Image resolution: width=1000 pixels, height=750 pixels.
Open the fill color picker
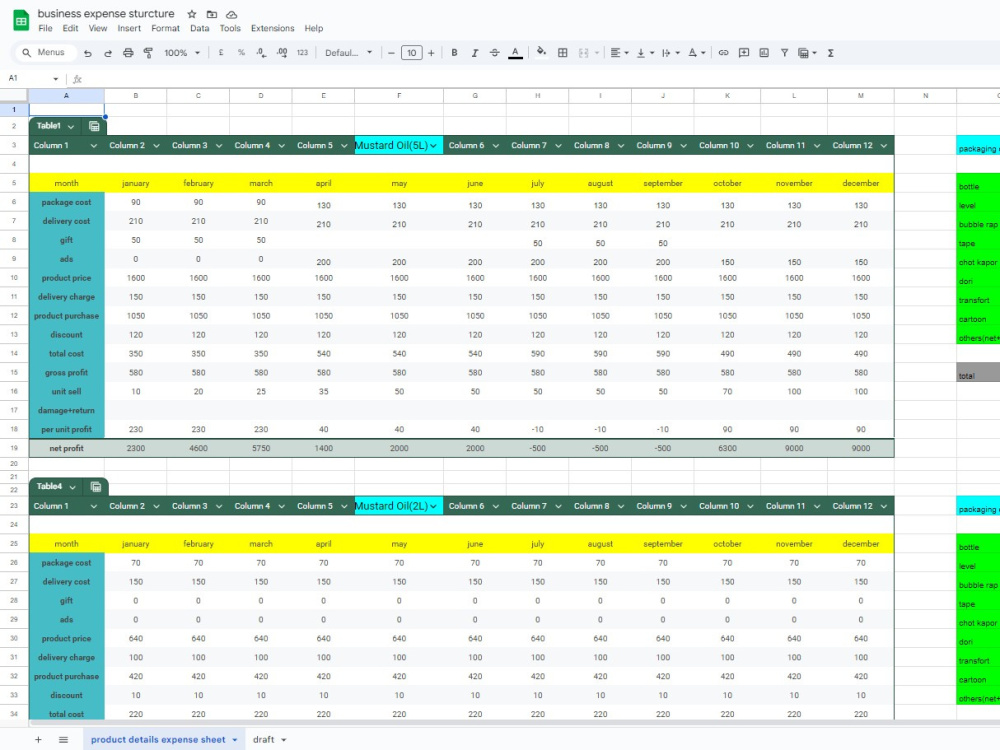click(x=541, y=53)
